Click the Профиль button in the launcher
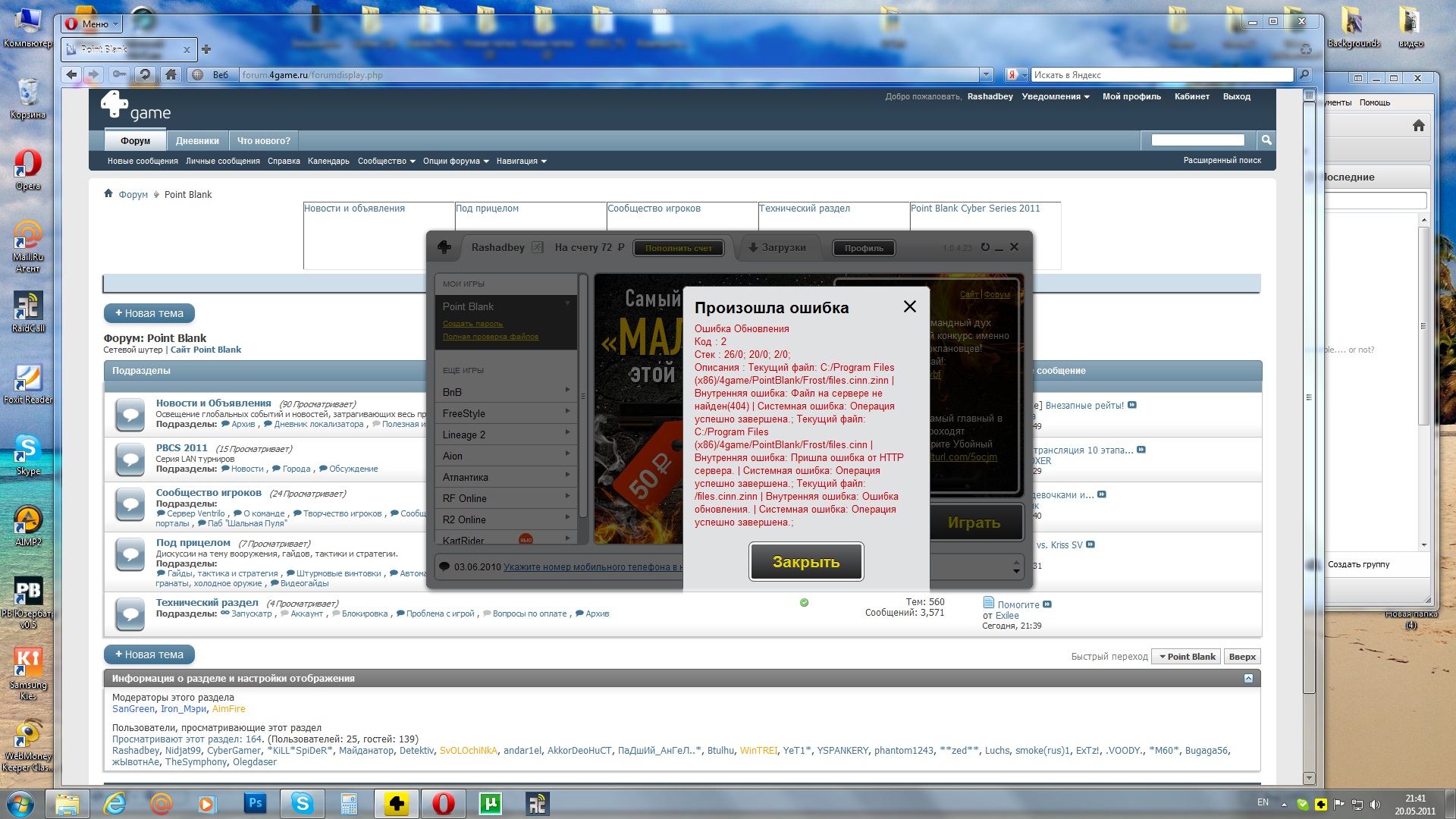The width and height of the screenshot is (1456, 819). (x=864, y=248)
